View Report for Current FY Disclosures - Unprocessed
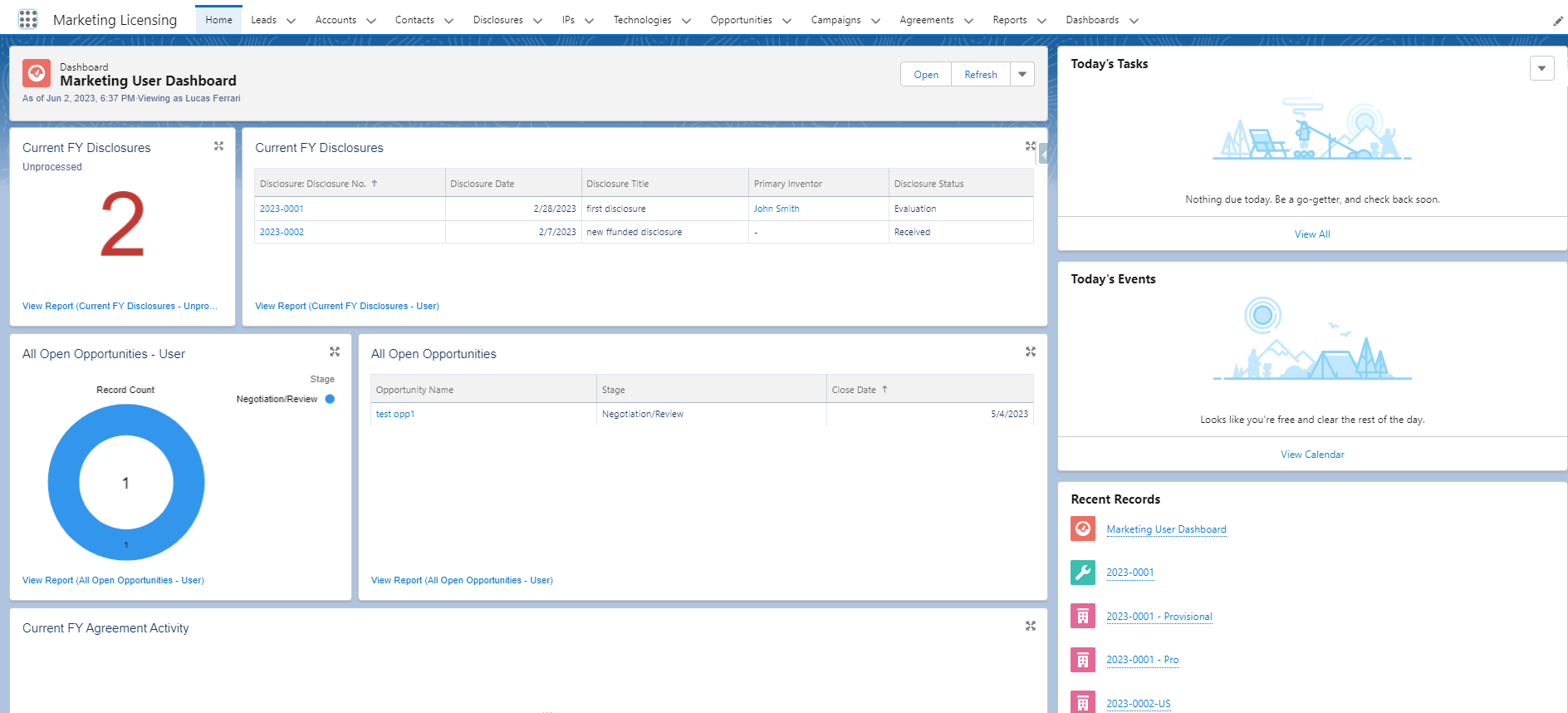Image resolution: width=1568 pixels, height=713 pixels. coord(120,306)
